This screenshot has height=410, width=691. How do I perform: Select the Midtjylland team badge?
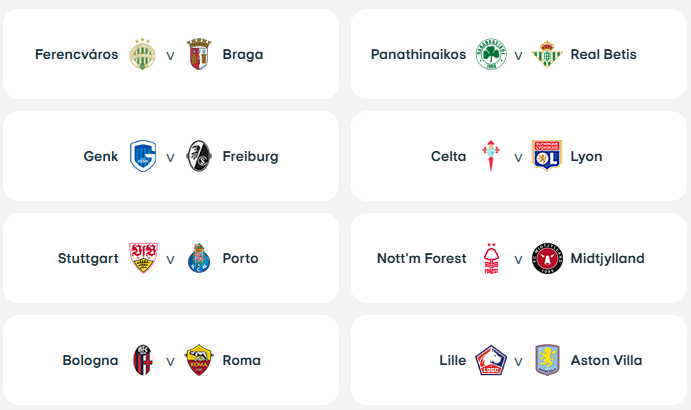(x=547, y=258)
